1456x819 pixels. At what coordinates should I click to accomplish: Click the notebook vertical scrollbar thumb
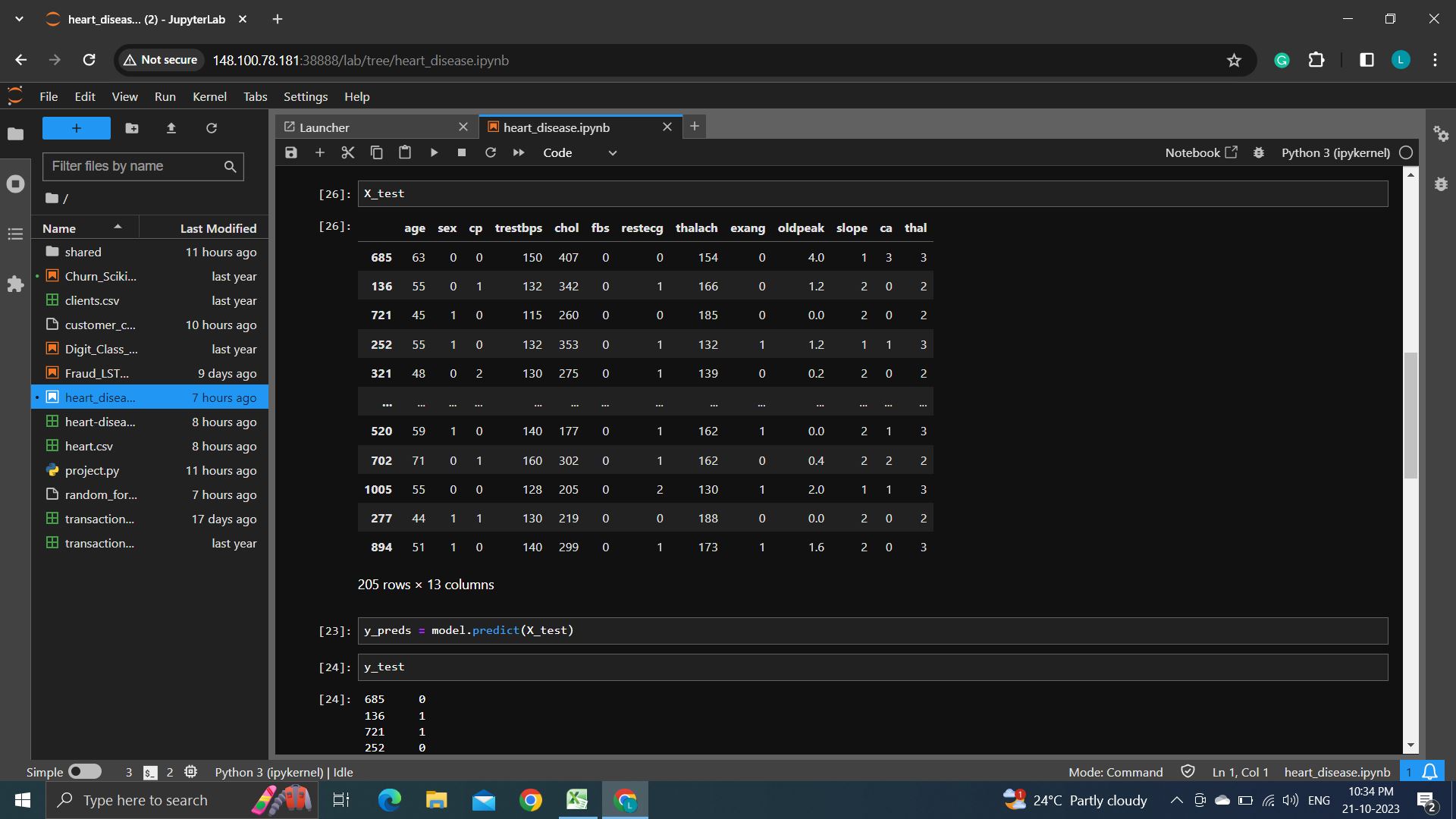point(1410,416)
